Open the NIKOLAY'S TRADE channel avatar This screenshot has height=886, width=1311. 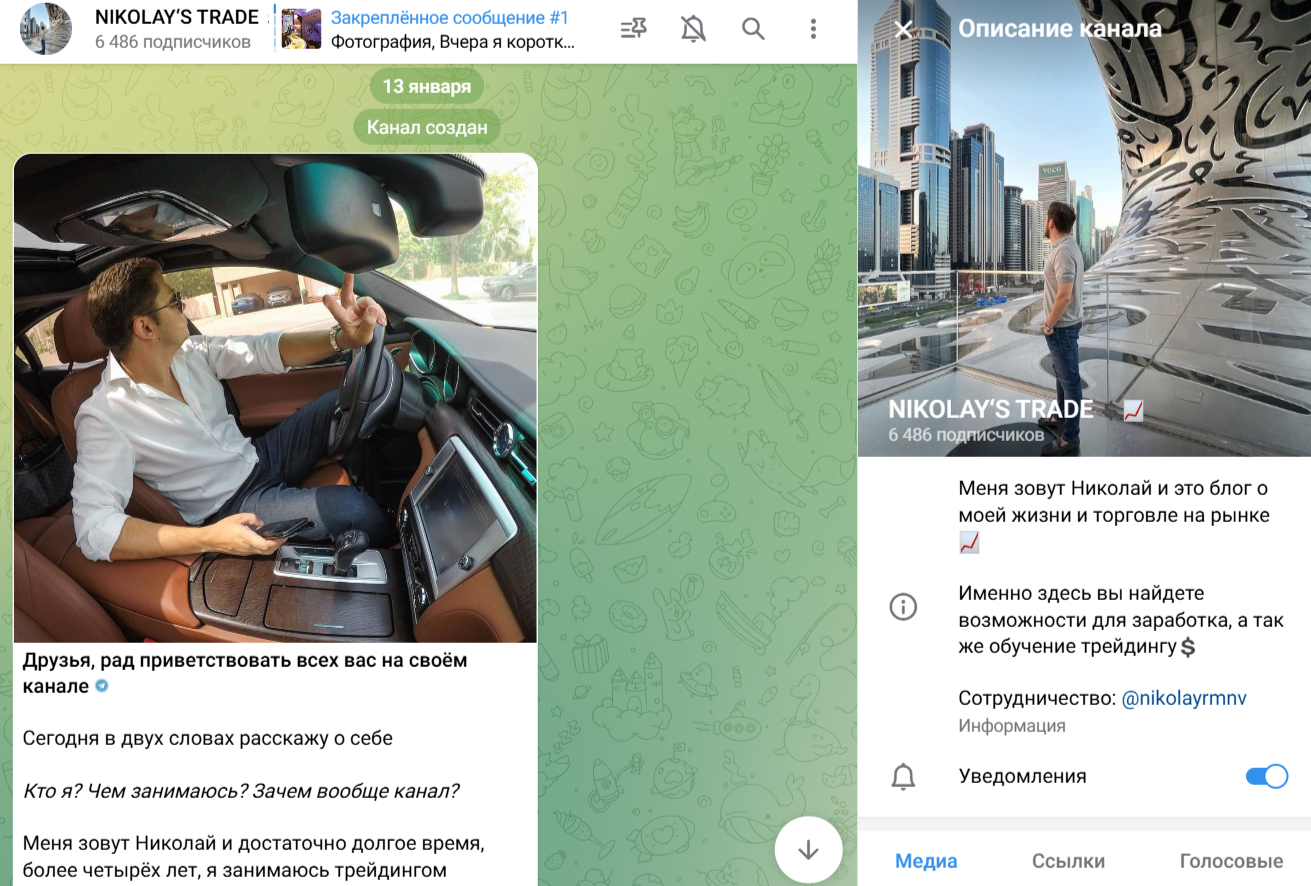[x=46, y=29]
